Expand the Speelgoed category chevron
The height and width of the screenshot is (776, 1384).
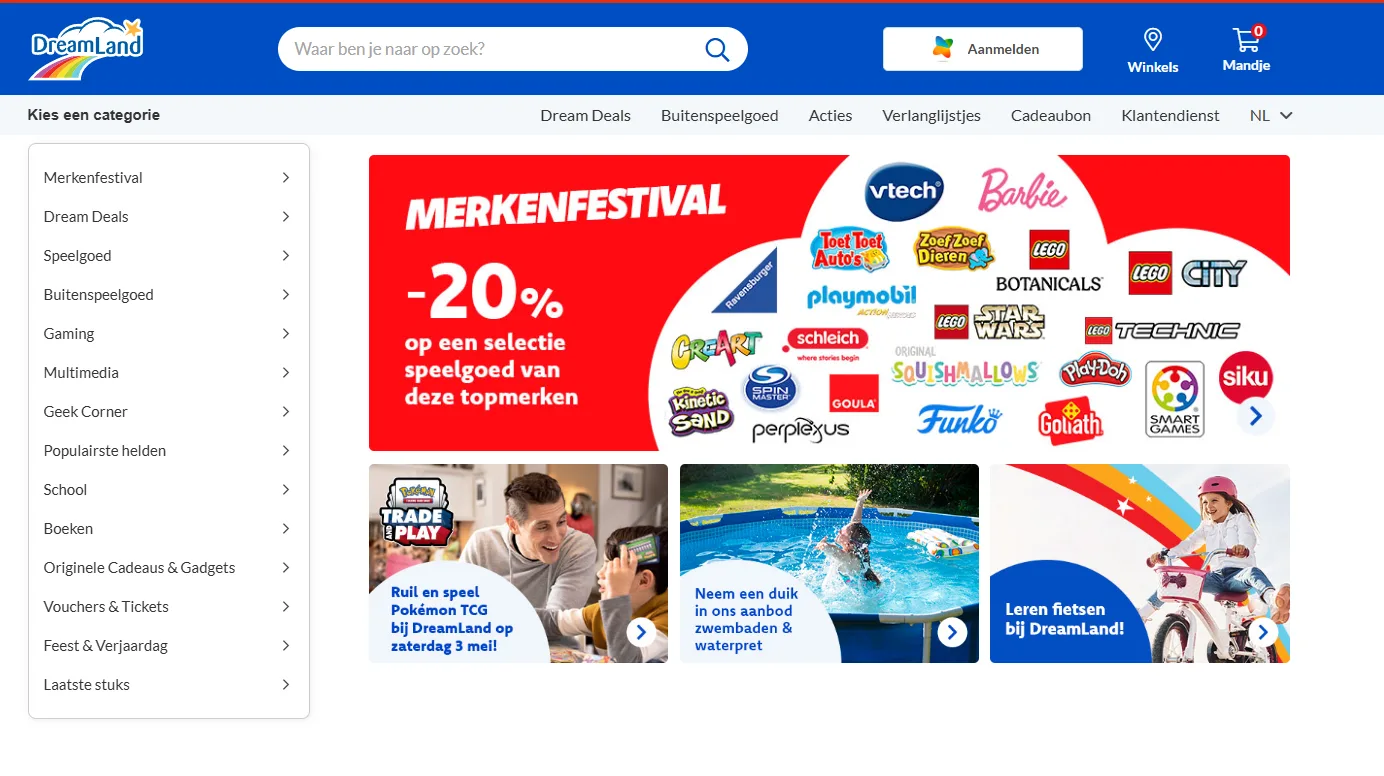click(286, 255)
